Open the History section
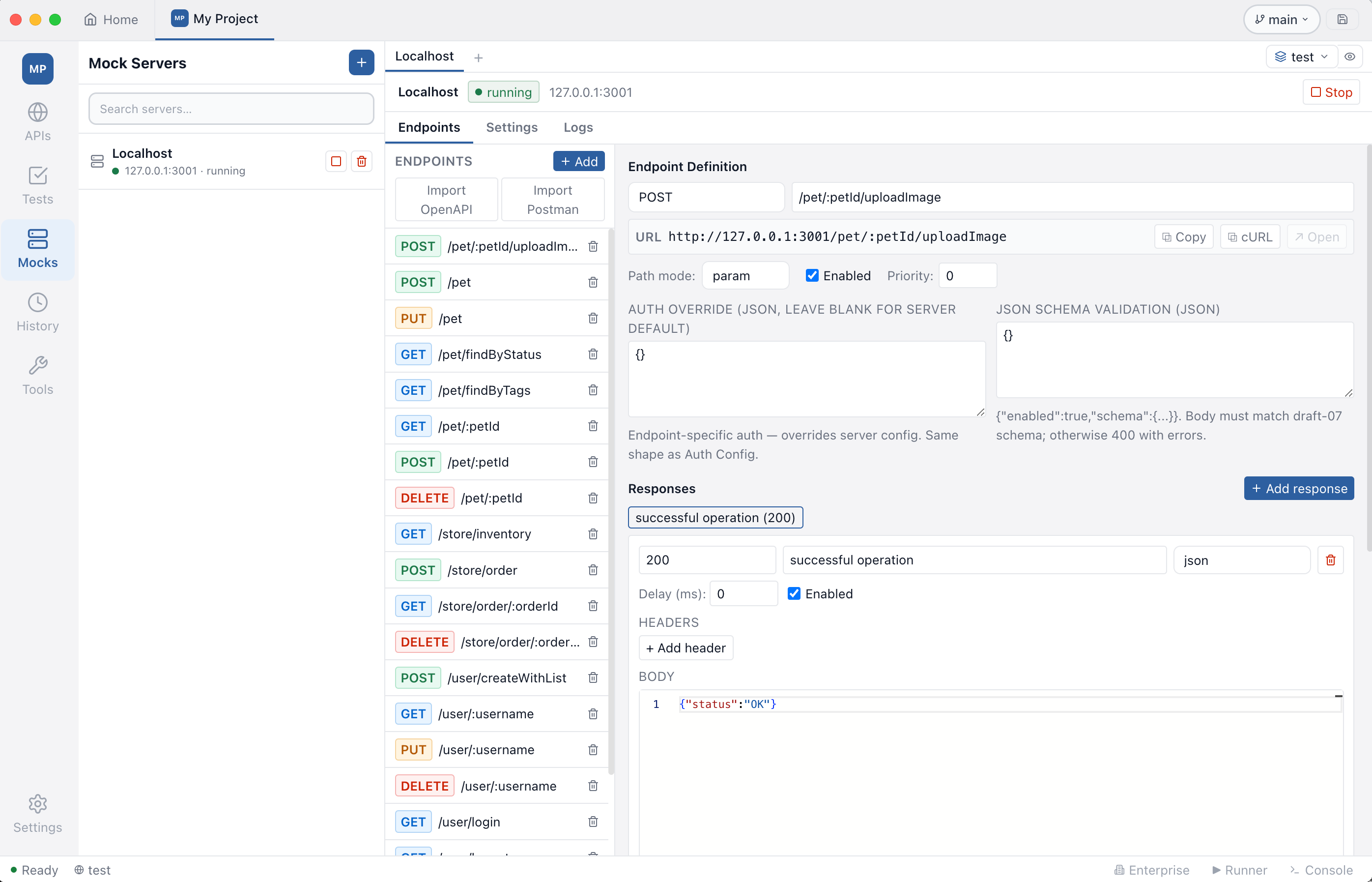 38,312
